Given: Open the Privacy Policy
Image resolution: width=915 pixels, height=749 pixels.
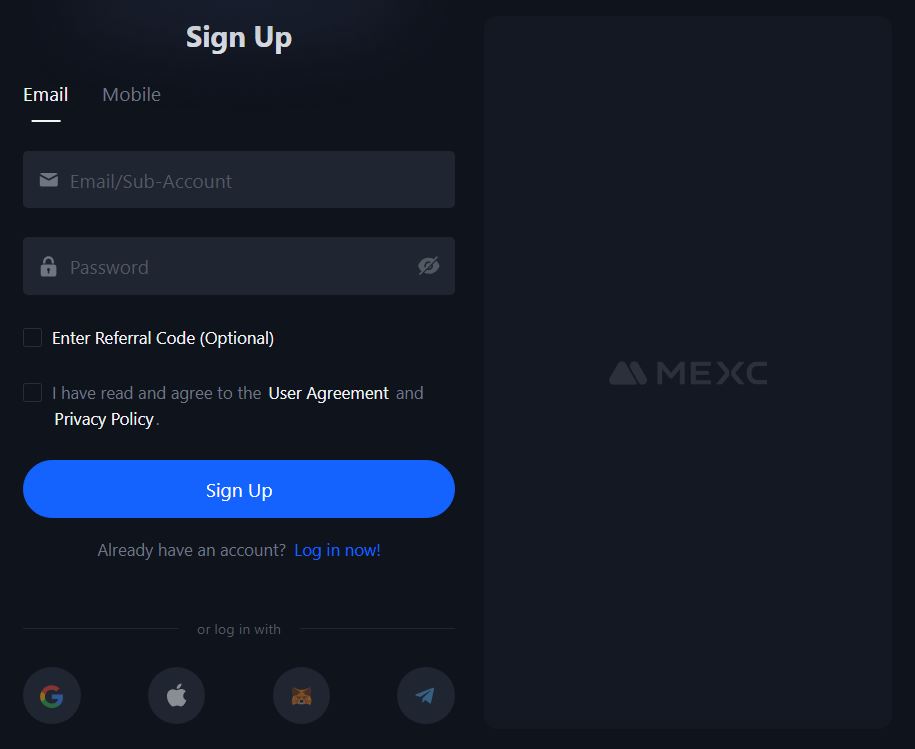Looking at the screenshot, I should [x=103, y=418].
